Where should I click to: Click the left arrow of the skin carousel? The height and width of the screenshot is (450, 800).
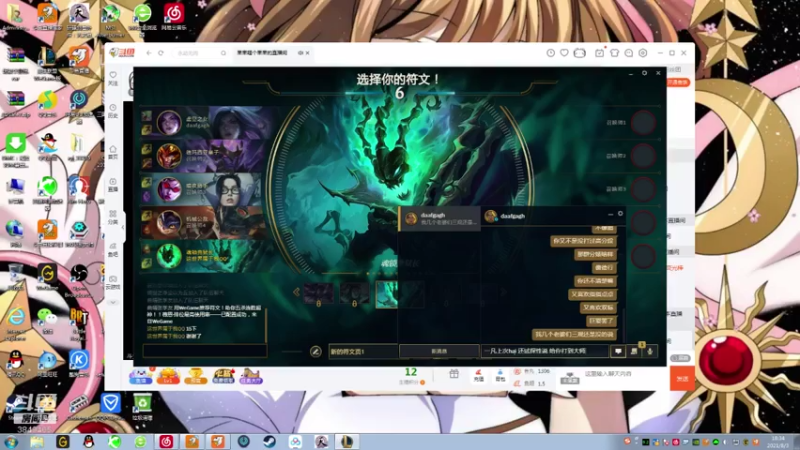tap(296, 292)
